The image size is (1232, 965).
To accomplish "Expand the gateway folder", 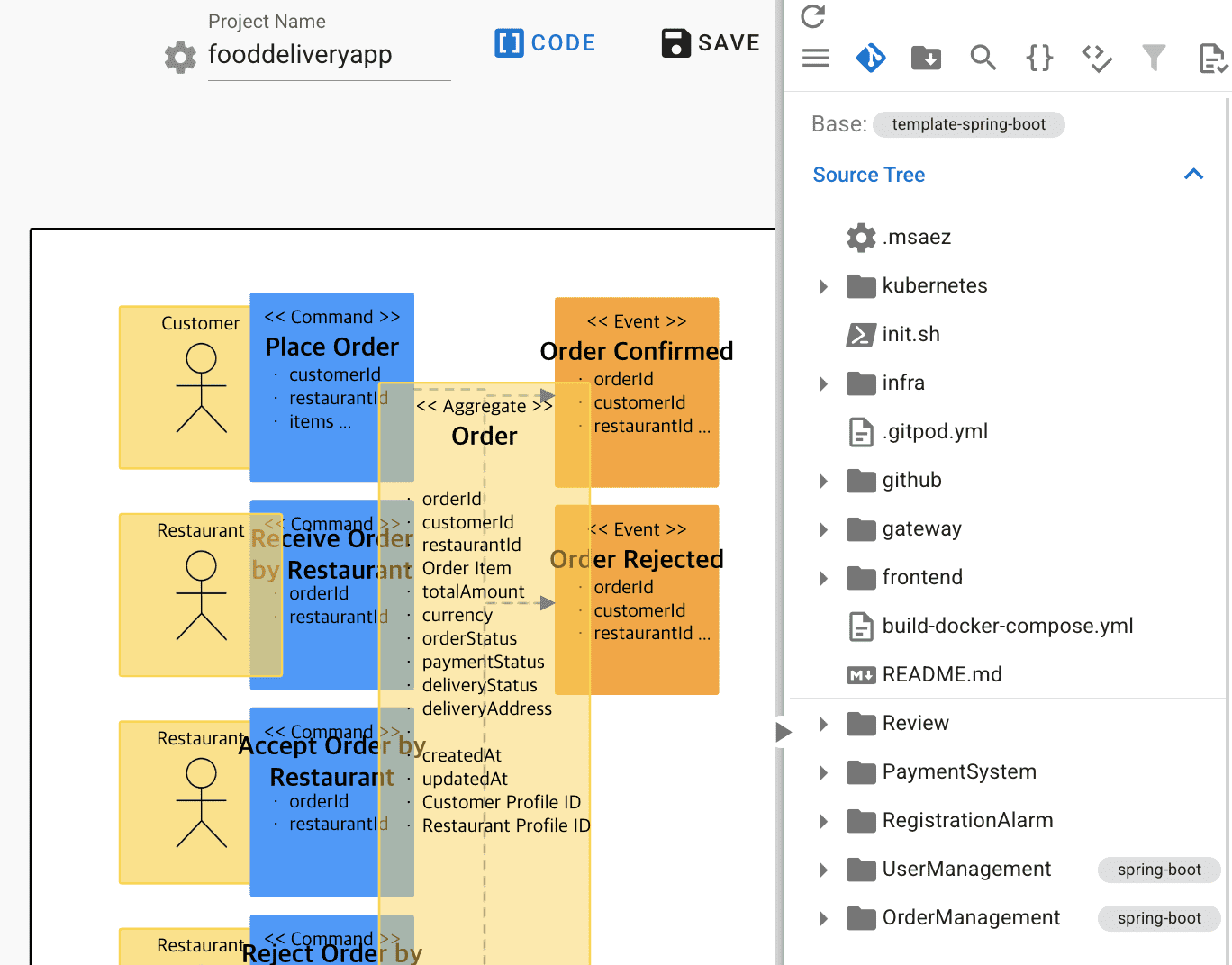I will coord(823,529).
